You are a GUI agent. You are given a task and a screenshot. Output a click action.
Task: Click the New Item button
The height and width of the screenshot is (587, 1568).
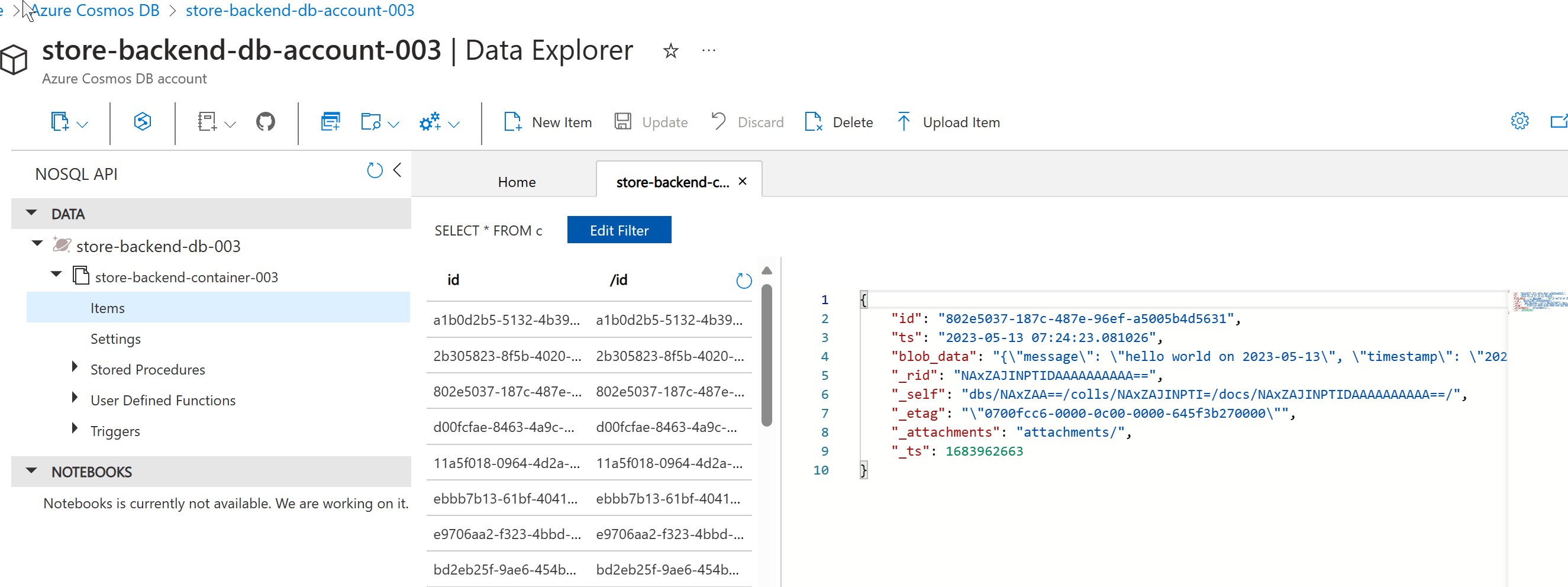[x=548, y=122]
